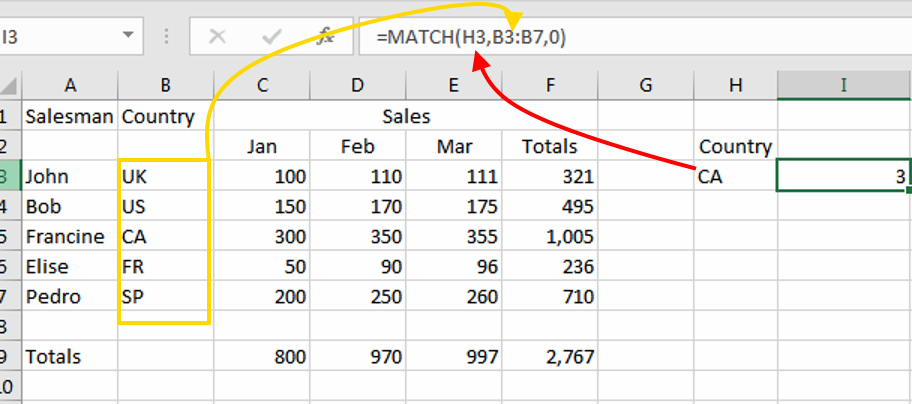Click Pedro's name cell in column A
Screen dimensions: 912x404
click(69, 297)
